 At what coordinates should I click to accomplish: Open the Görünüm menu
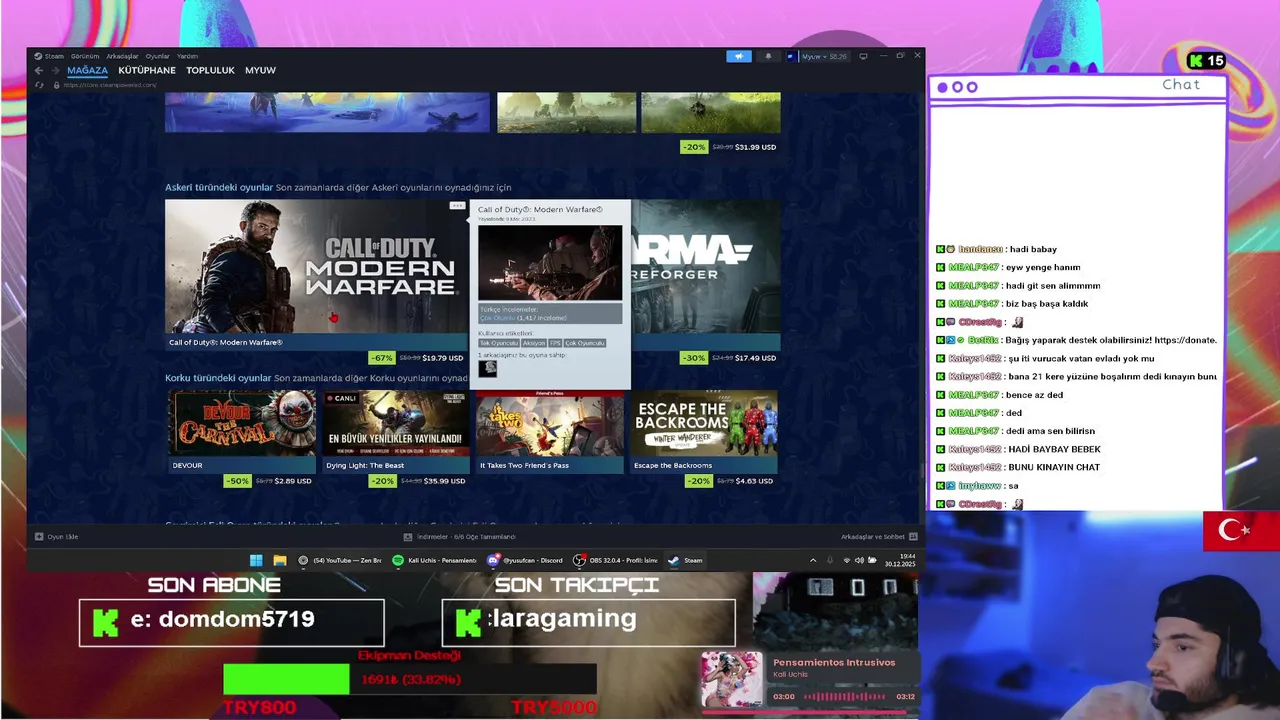[x=85, y=56]
